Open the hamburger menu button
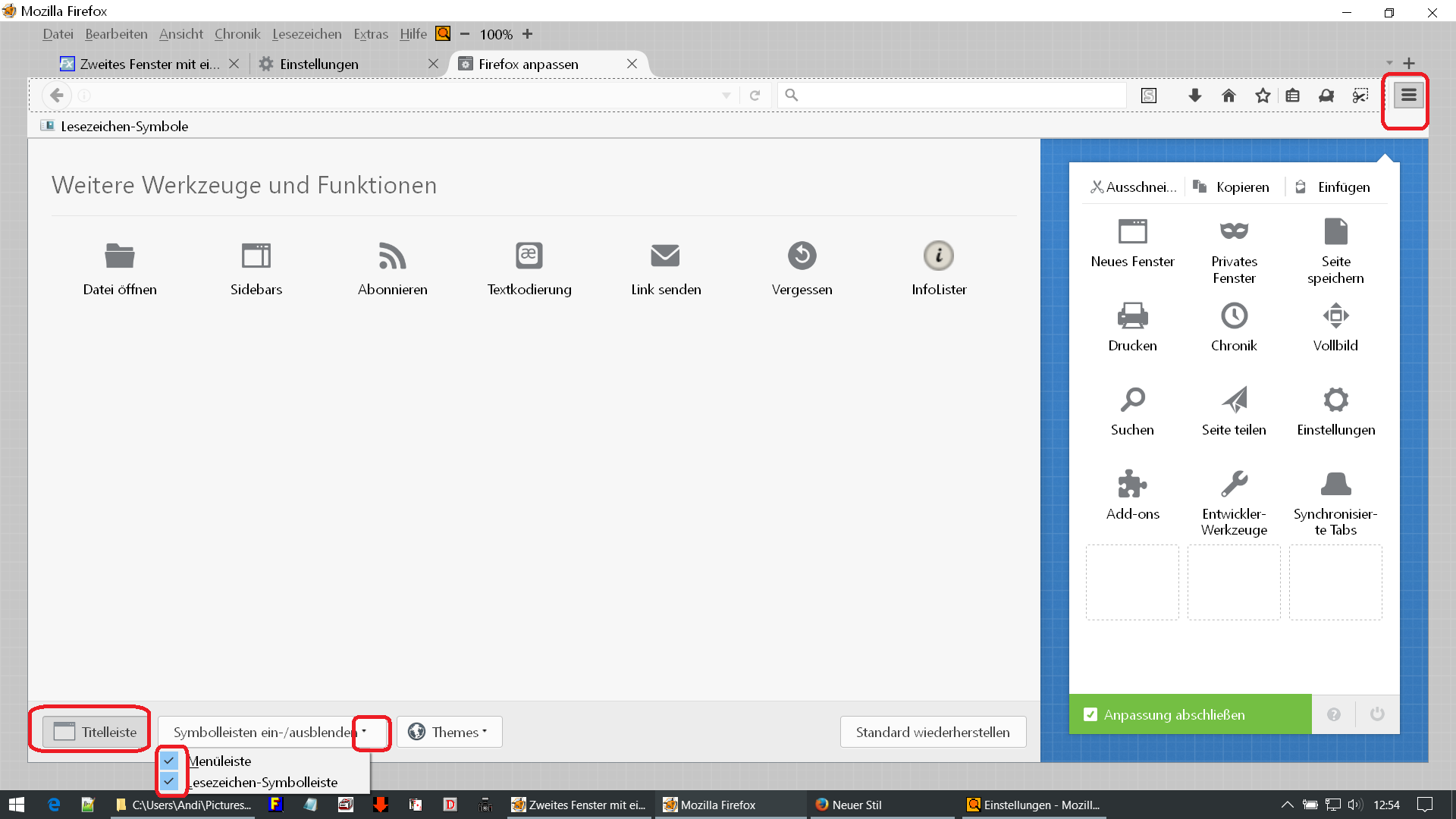The height and width of the screenshot is (819, 1456). pyautogui.click(x=1408, y=96)
